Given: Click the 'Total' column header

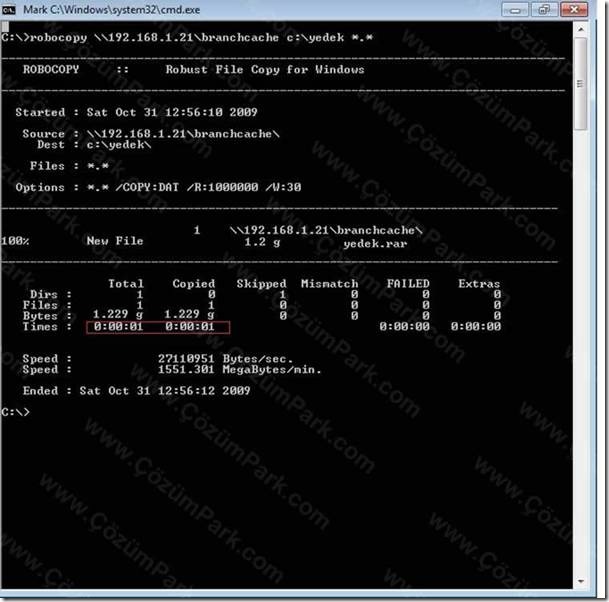Looking at the screenshot, I should point(126,284).
